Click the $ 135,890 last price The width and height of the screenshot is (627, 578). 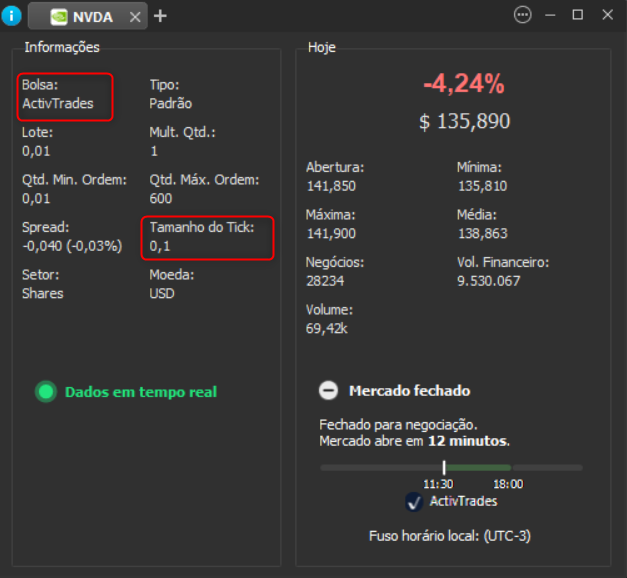click(x=464, y=122)
